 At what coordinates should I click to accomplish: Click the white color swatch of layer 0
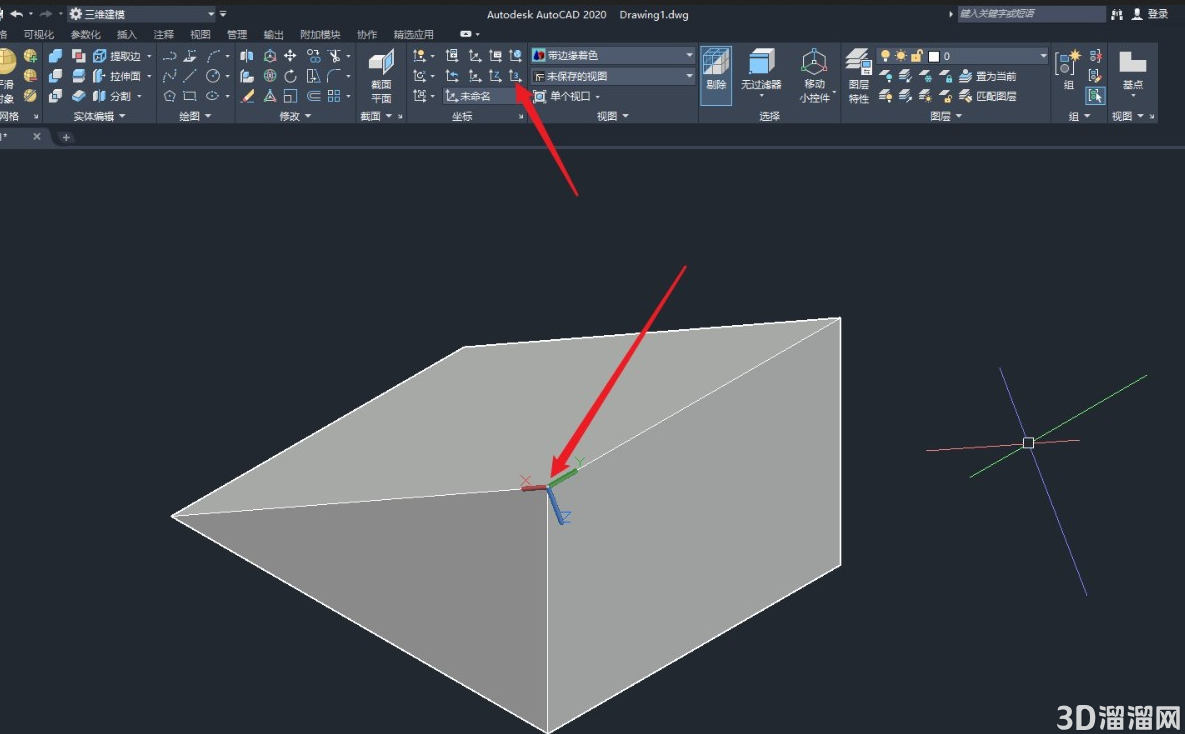click(933, 56)
